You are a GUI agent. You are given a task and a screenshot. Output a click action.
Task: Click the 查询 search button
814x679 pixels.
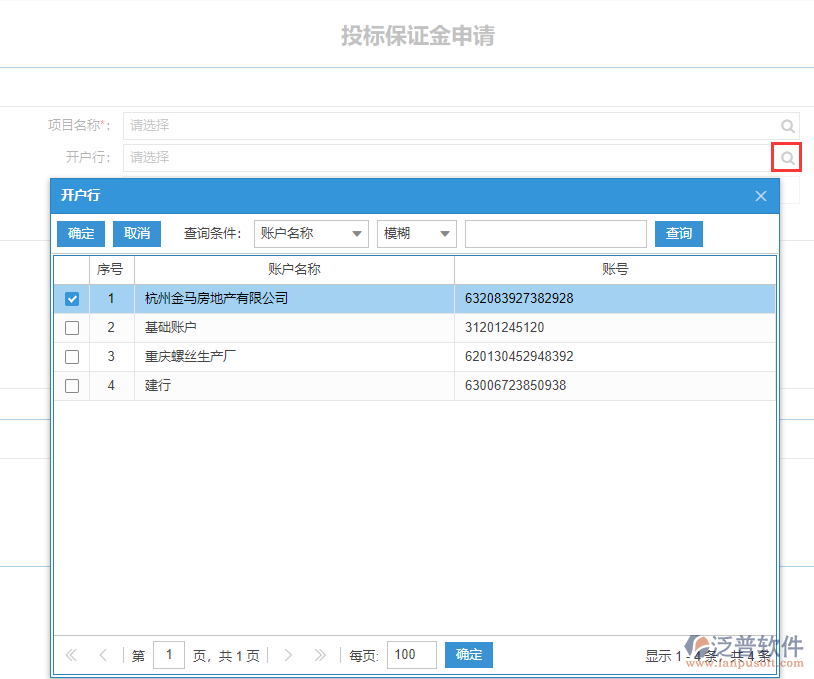pyautogui.click(x=678, y=233)
